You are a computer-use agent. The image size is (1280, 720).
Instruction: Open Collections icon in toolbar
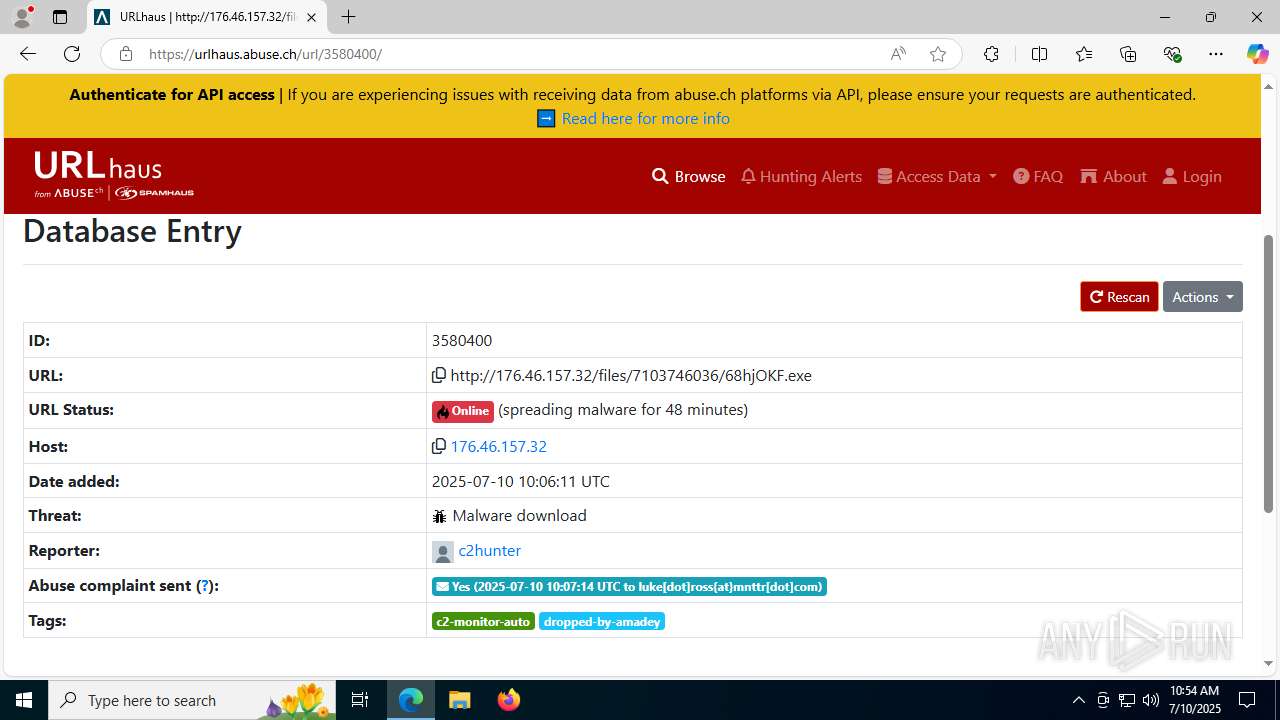pyautogui.click(x=1128, y=54)
